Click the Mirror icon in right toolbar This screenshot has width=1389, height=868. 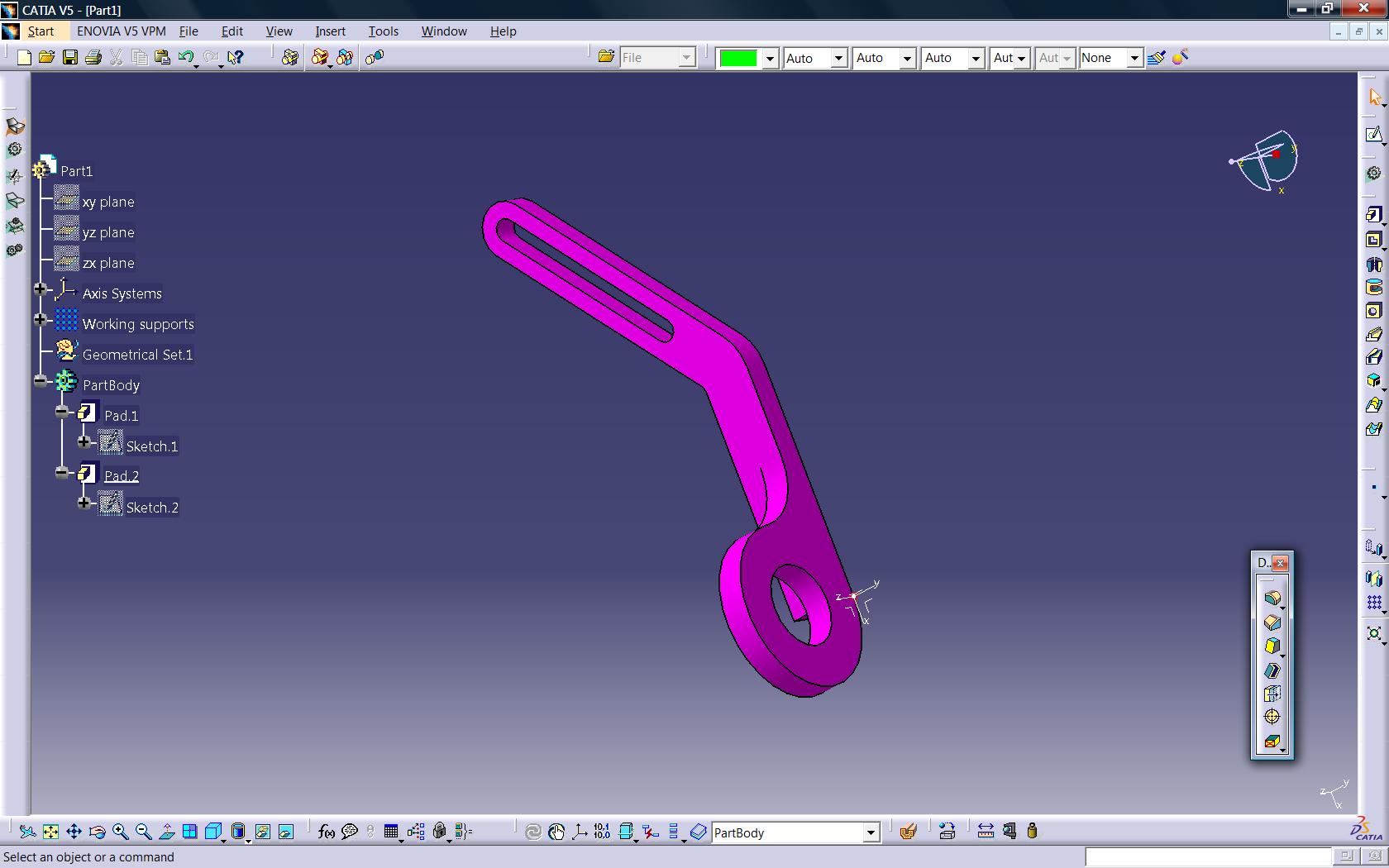1373,579
